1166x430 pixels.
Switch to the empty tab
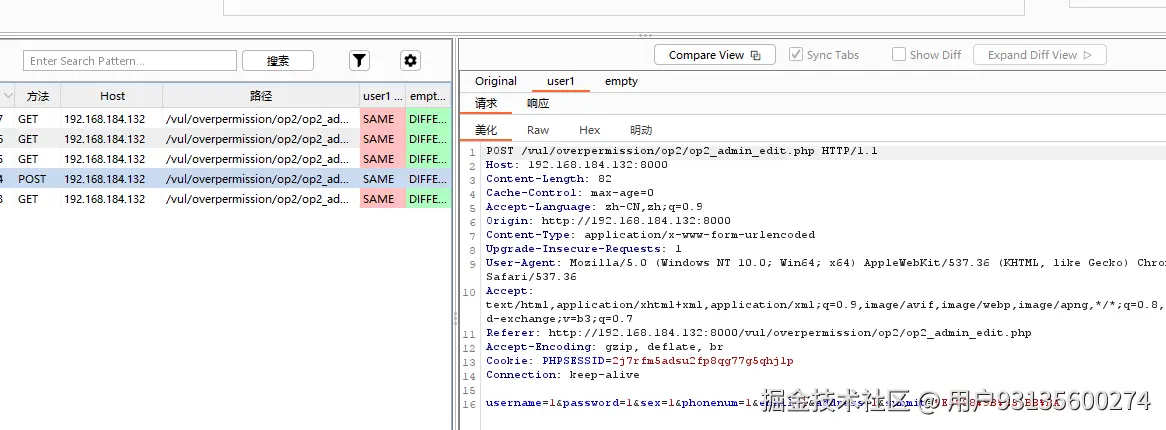621,81
